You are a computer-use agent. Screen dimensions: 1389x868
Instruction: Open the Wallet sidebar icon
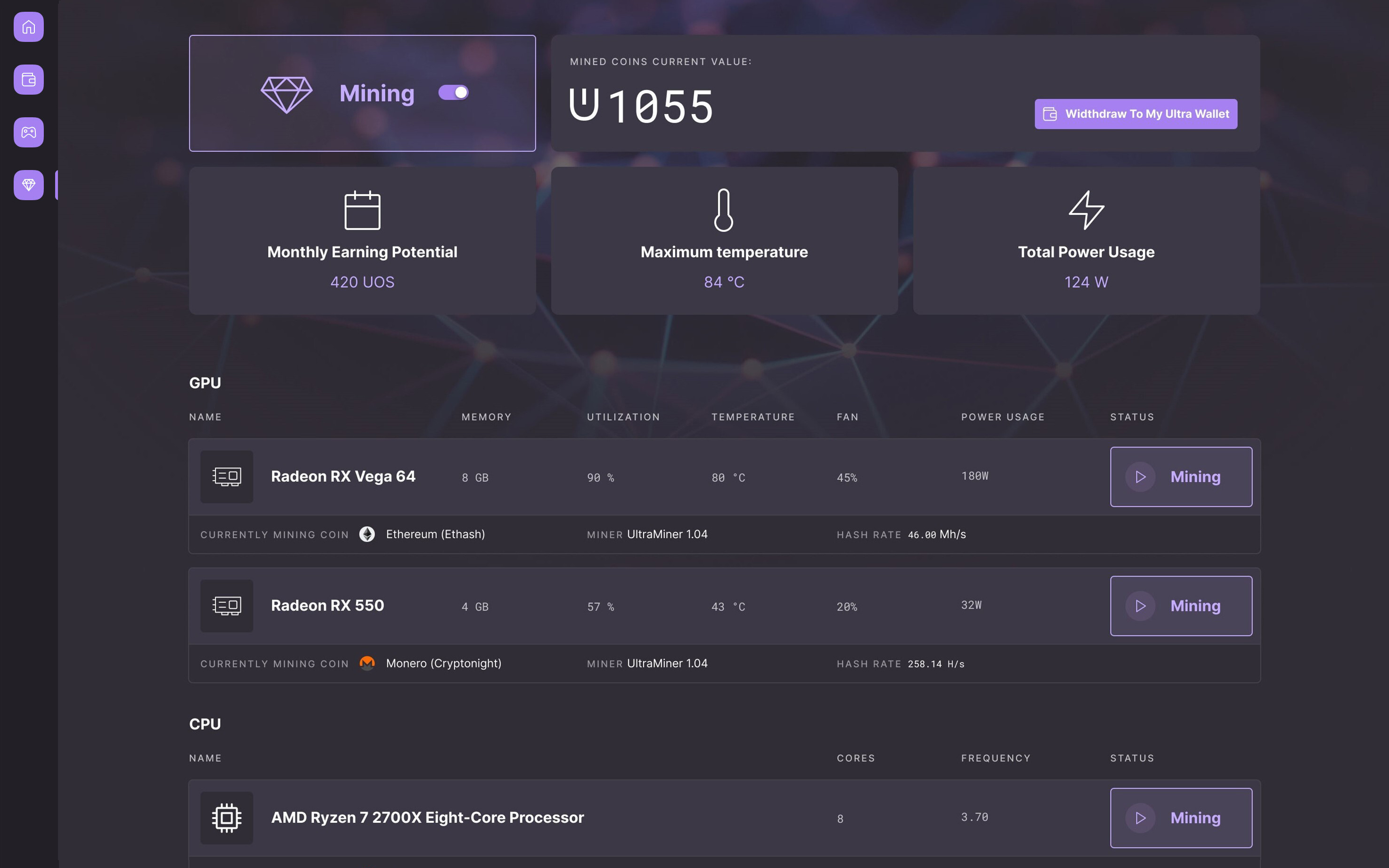[x=29, y=80]
